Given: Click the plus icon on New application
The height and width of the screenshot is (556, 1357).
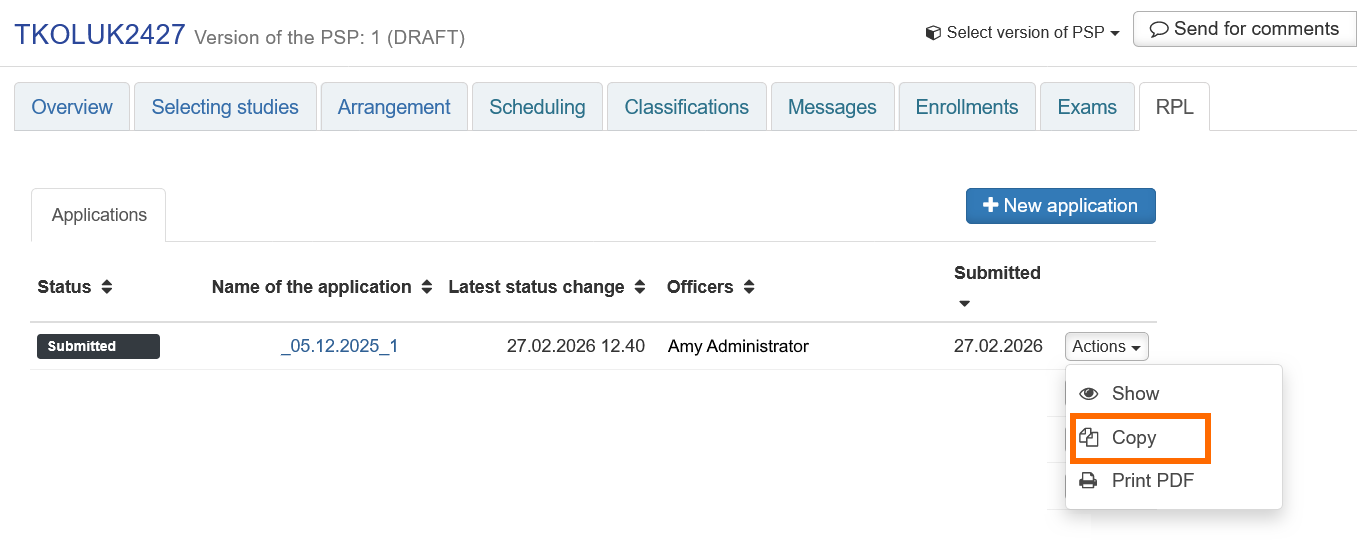Looking at the screenshot, I should [990, 206].
